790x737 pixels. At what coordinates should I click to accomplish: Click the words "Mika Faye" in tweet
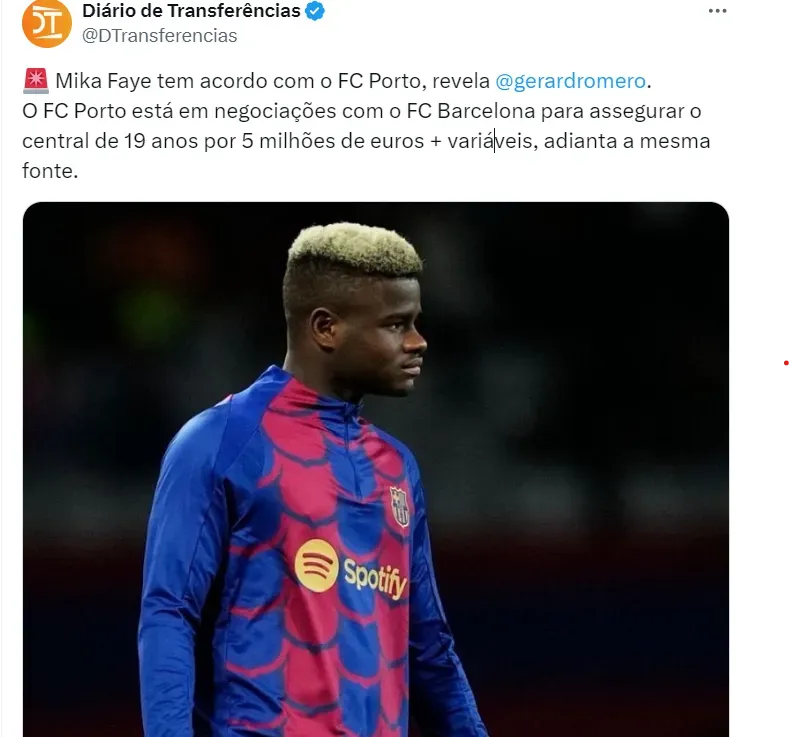click(103, 81)
